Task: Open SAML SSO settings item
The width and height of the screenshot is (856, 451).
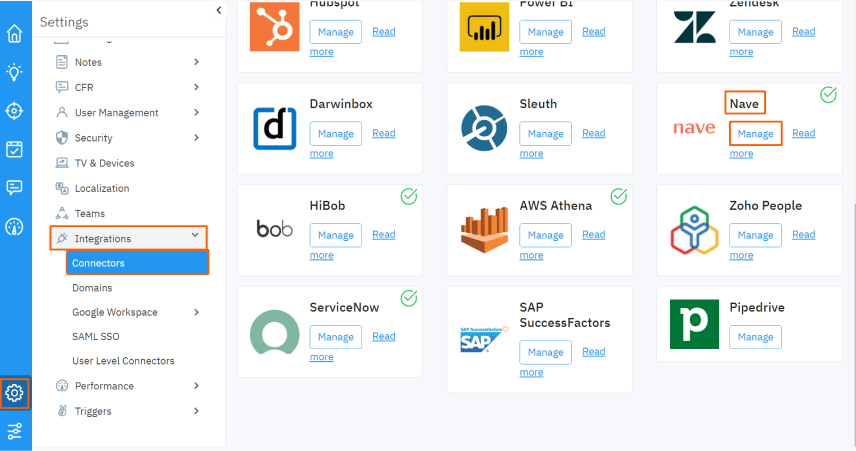Action: pos(96,336)
